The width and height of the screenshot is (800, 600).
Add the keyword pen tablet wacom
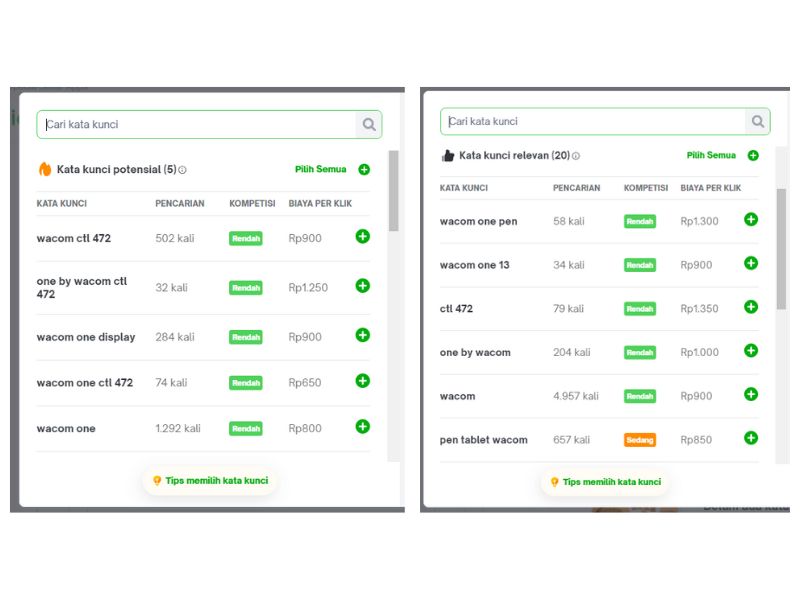[750, 439]
